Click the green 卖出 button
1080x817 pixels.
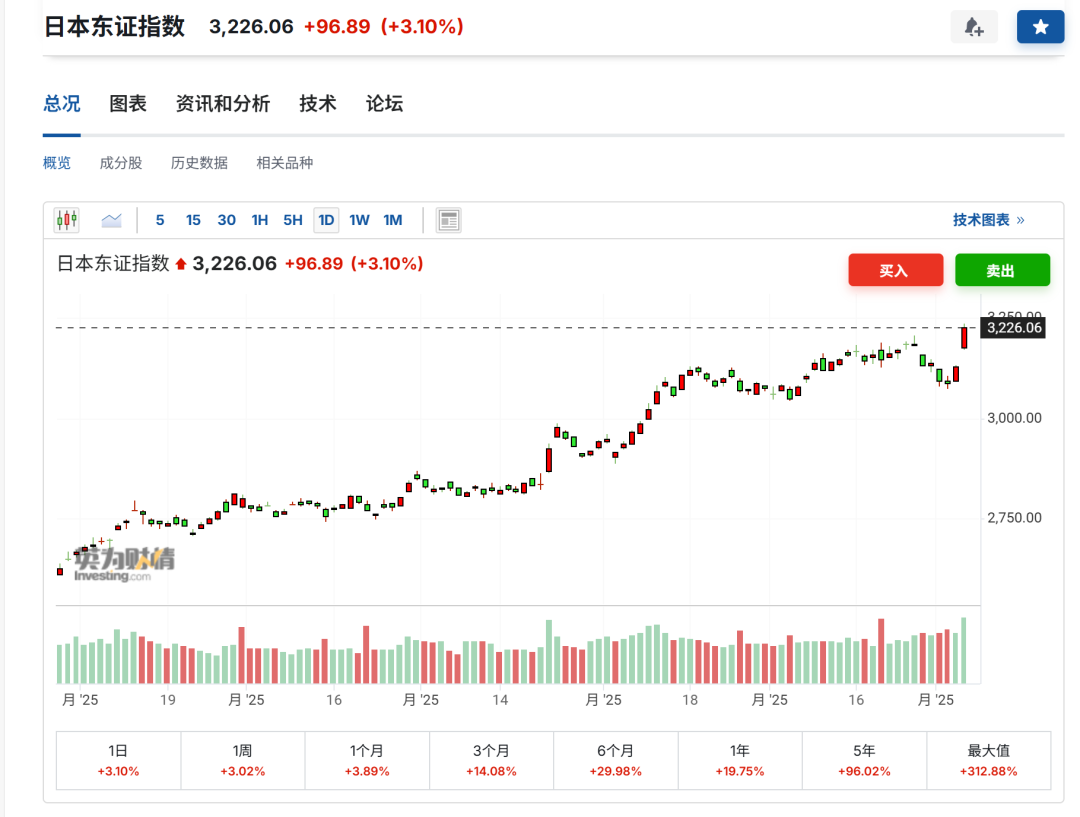(x=1002, y=270)
